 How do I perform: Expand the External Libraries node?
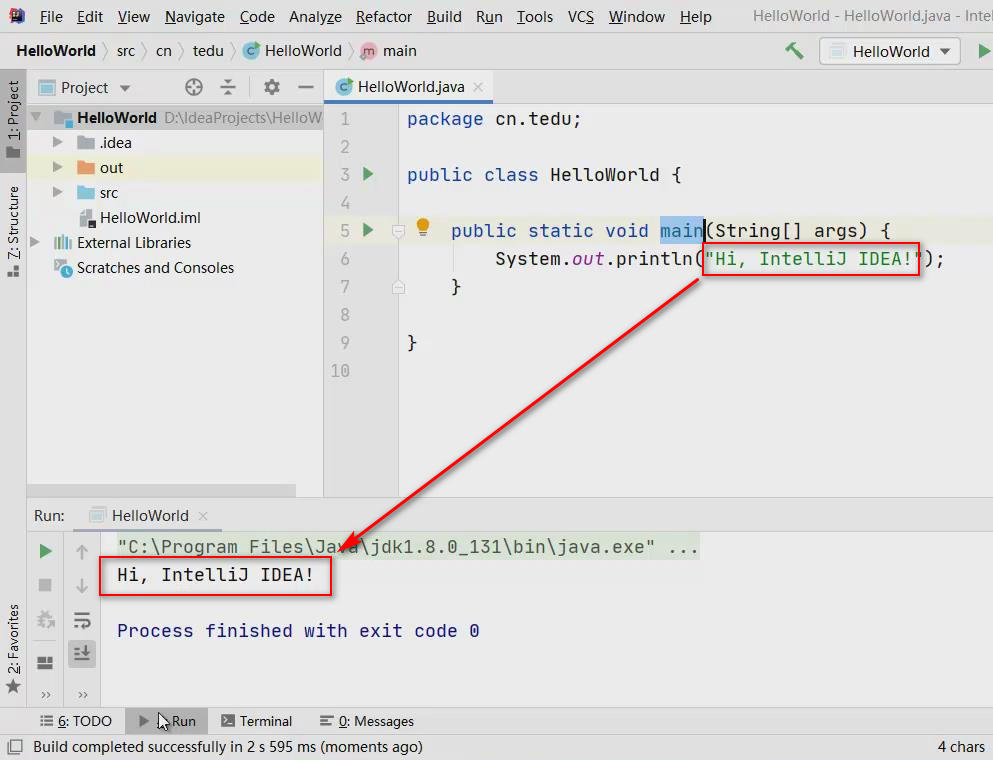point(36,243)
